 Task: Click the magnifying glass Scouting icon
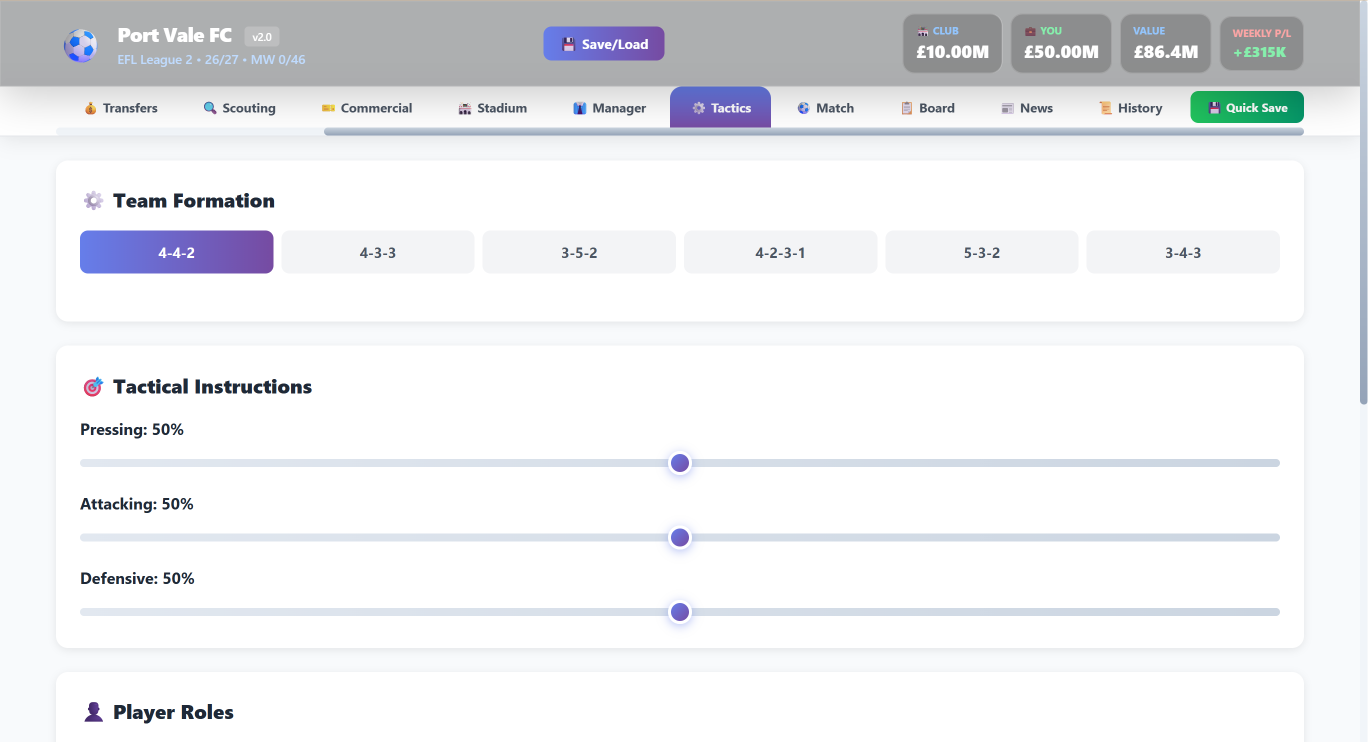coord(210,108)
